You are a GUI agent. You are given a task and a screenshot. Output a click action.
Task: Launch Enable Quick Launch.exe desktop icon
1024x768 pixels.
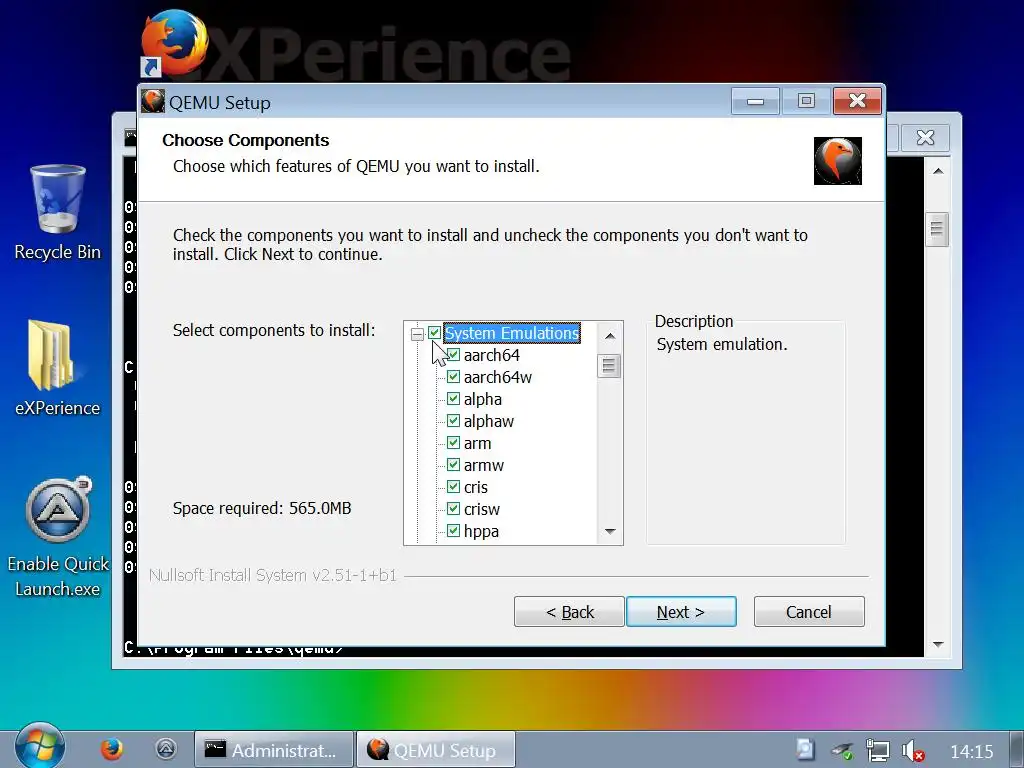pyautogui.click(x=57, y=537)
